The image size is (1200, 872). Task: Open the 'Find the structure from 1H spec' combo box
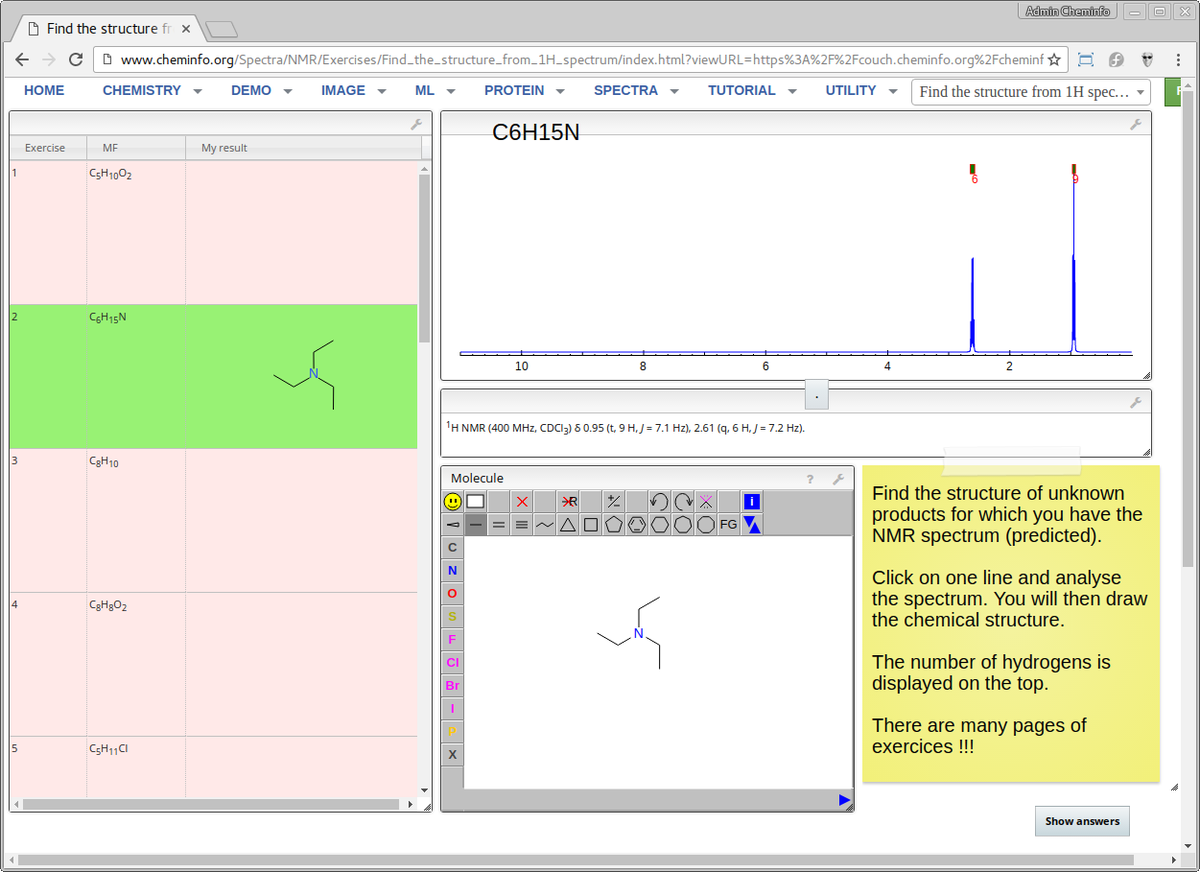coord(1031,92)
